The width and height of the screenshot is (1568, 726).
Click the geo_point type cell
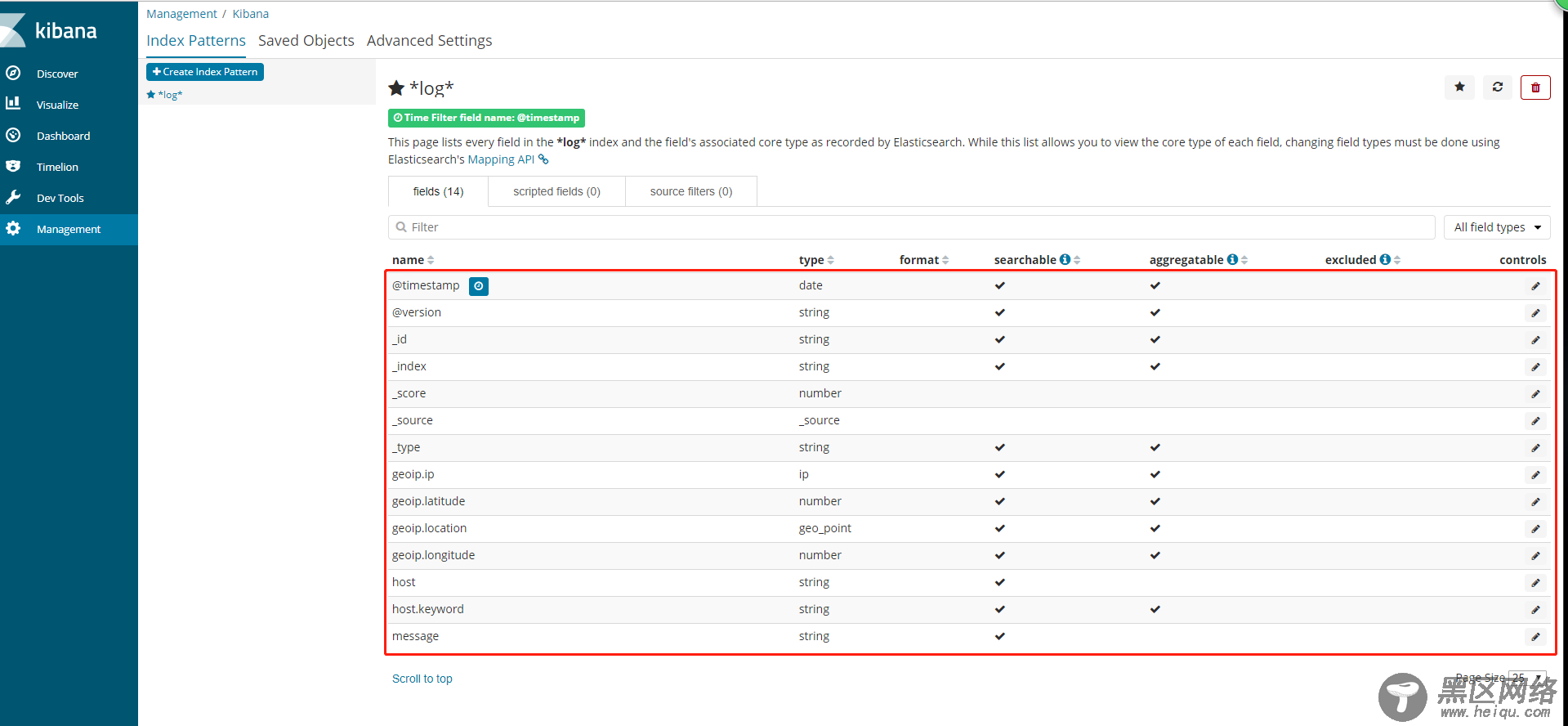point(825,528)
